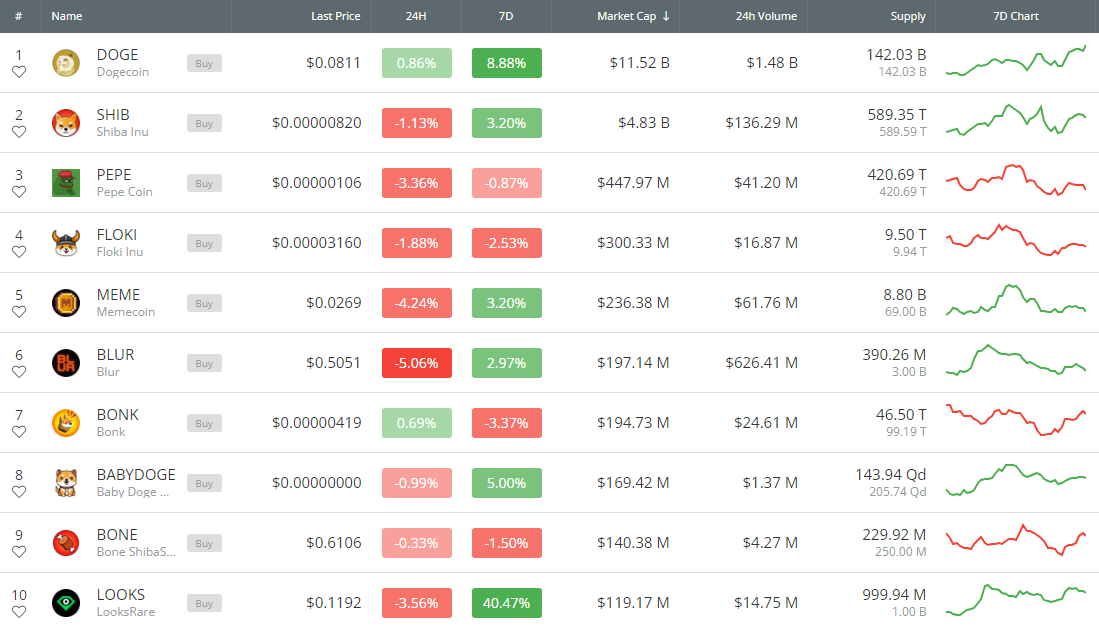Buy LOOKS using its Buy button

point(204,603)
